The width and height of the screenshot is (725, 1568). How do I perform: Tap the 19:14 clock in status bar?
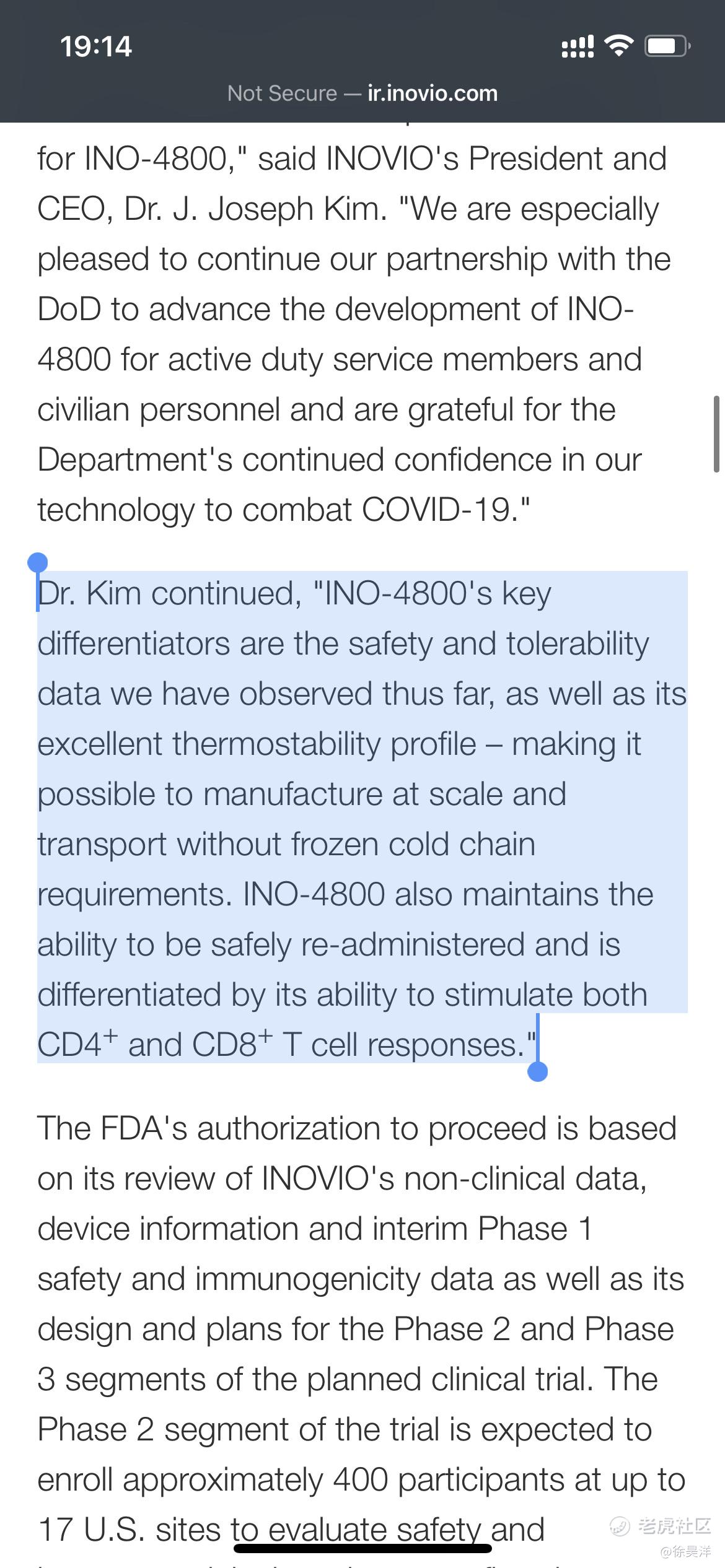coord(96,46)
